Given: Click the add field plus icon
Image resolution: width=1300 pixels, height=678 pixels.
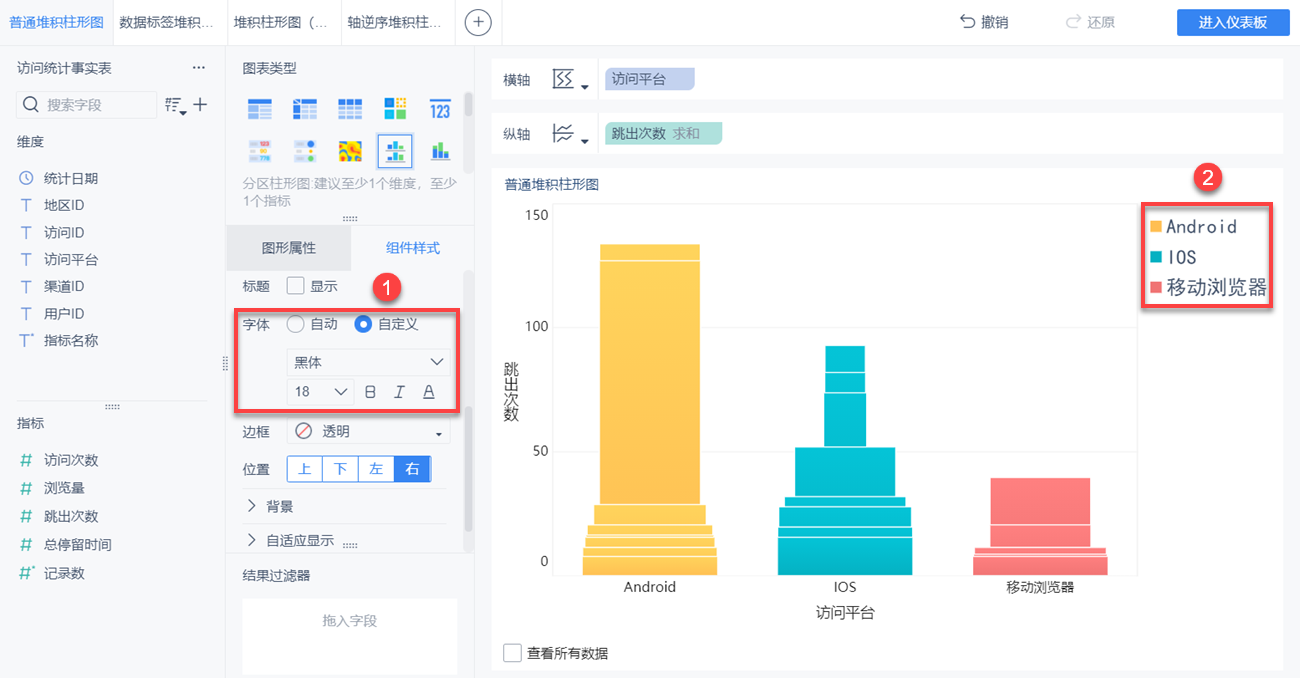Looking at the screenshot, I should tap(200, 104).
